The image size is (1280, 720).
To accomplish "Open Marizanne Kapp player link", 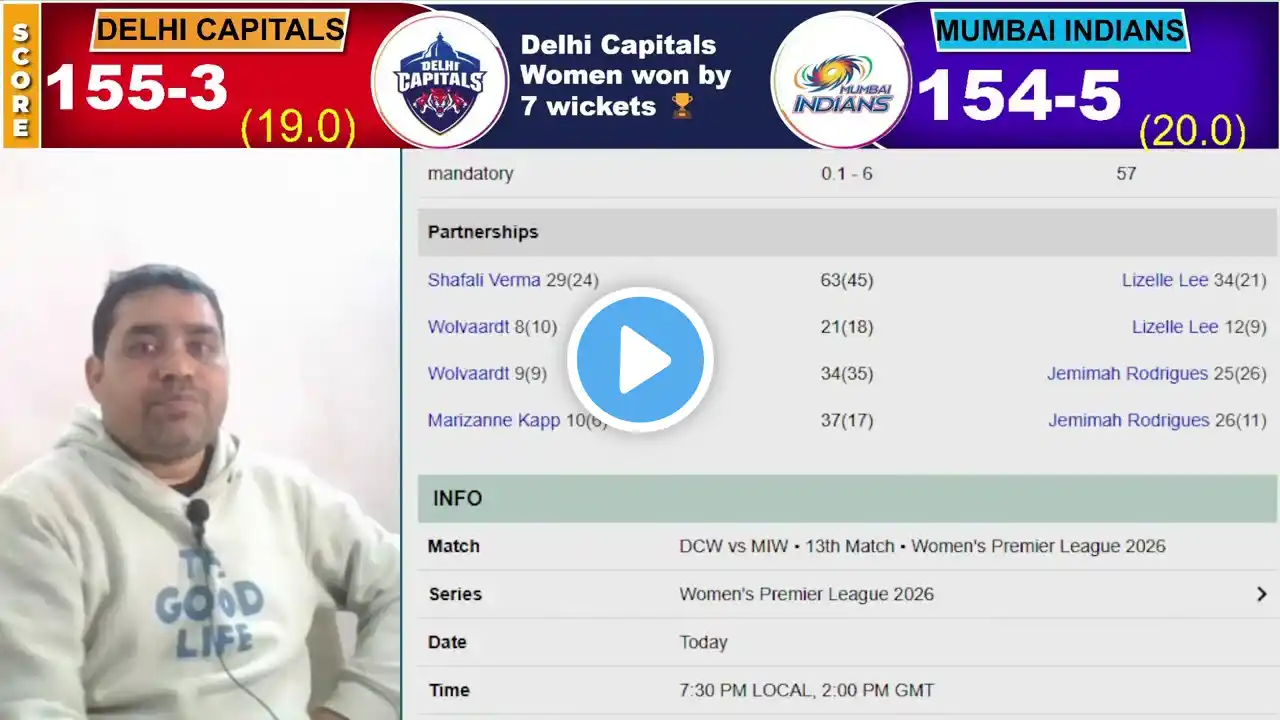I will [494, 421].
